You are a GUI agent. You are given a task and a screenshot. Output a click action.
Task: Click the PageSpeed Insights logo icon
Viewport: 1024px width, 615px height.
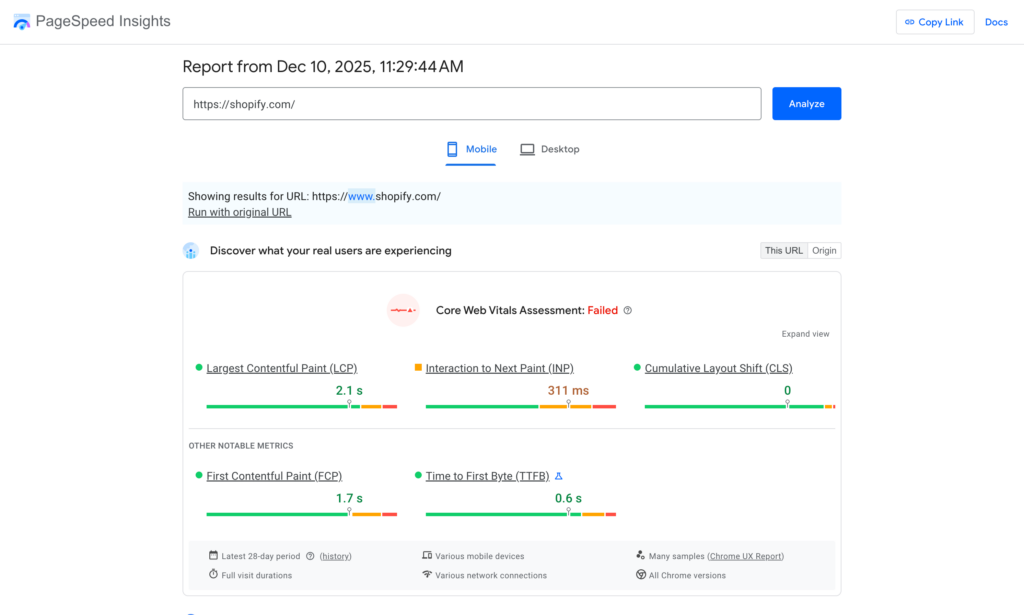22,22
